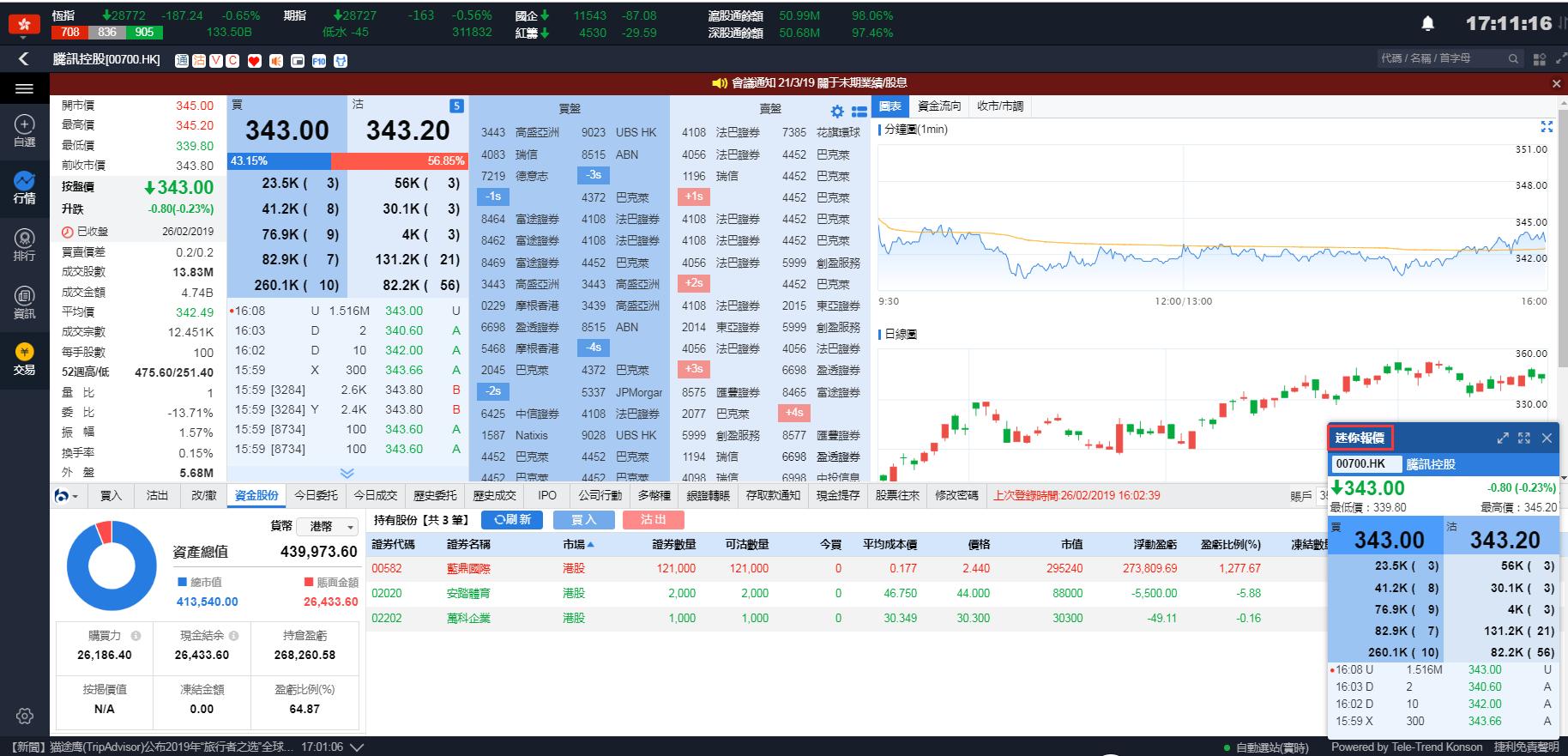Viewport: 1568px width, 756px height.
Task: Open the F10 company info icon
Action: coord(319,60)
